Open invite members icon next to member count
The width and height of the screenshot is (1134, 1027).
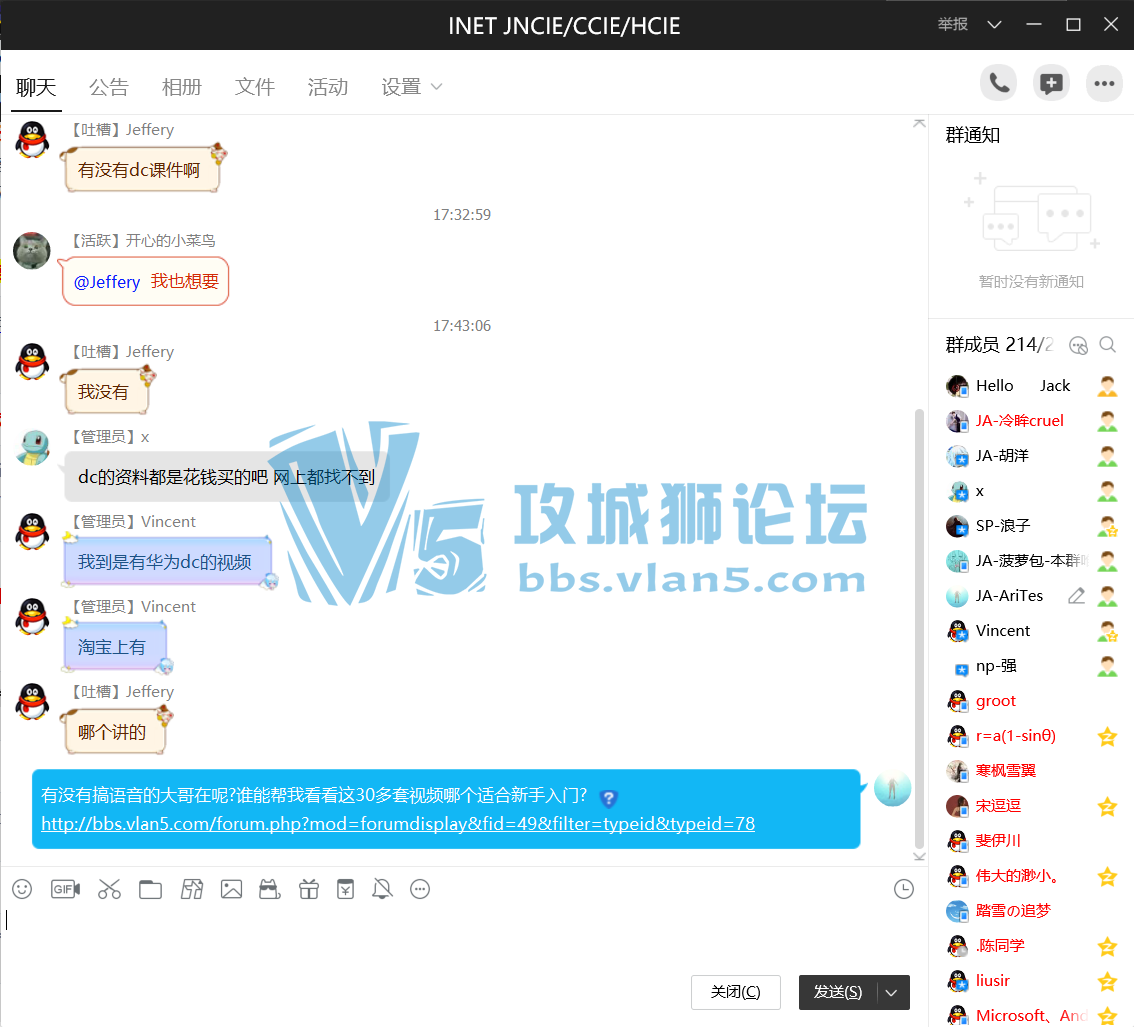(1078, 345)
